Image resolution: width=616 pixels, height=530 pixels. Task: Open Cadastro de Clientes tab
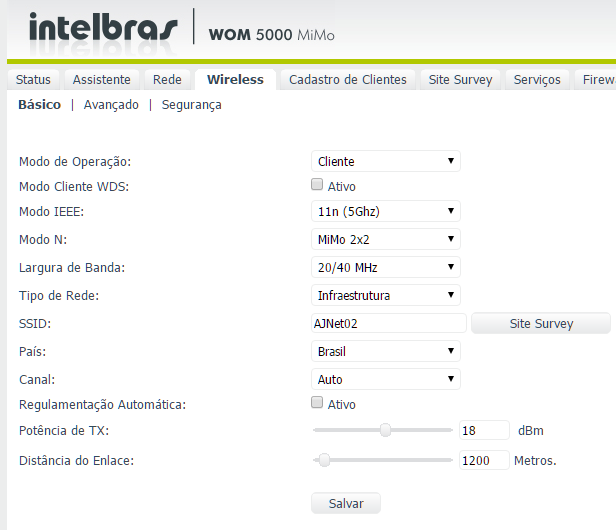coord(348,80)
